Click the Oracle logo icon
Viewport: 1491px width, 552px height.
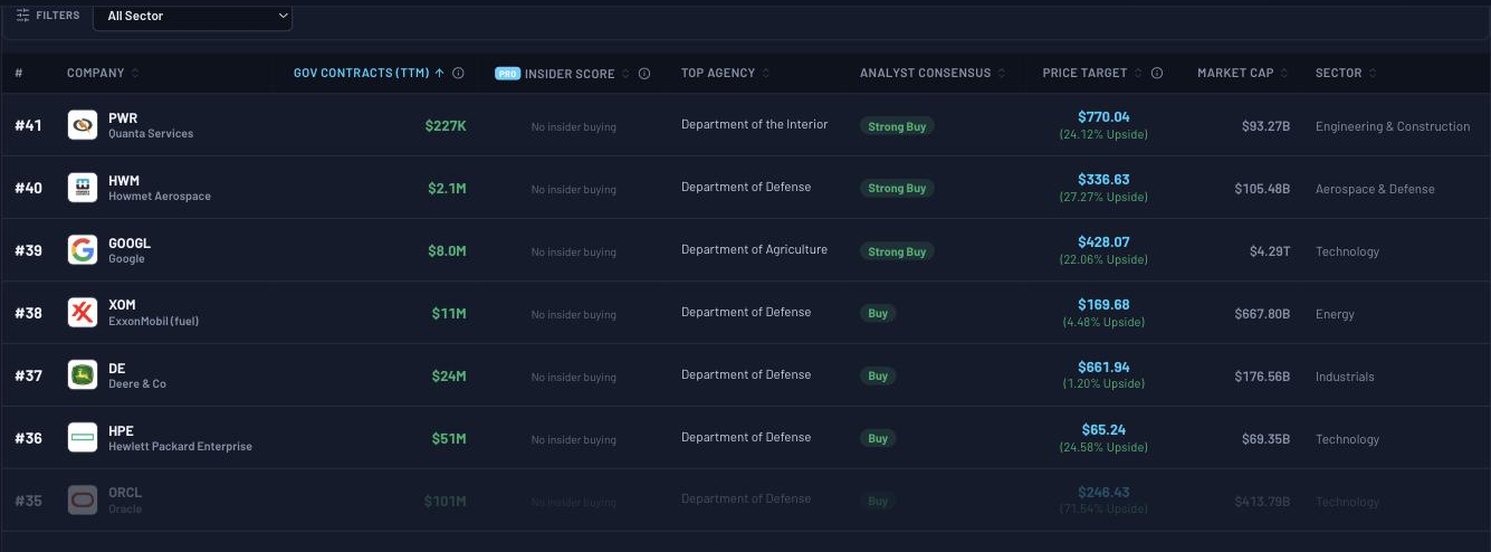coord(82,500)
